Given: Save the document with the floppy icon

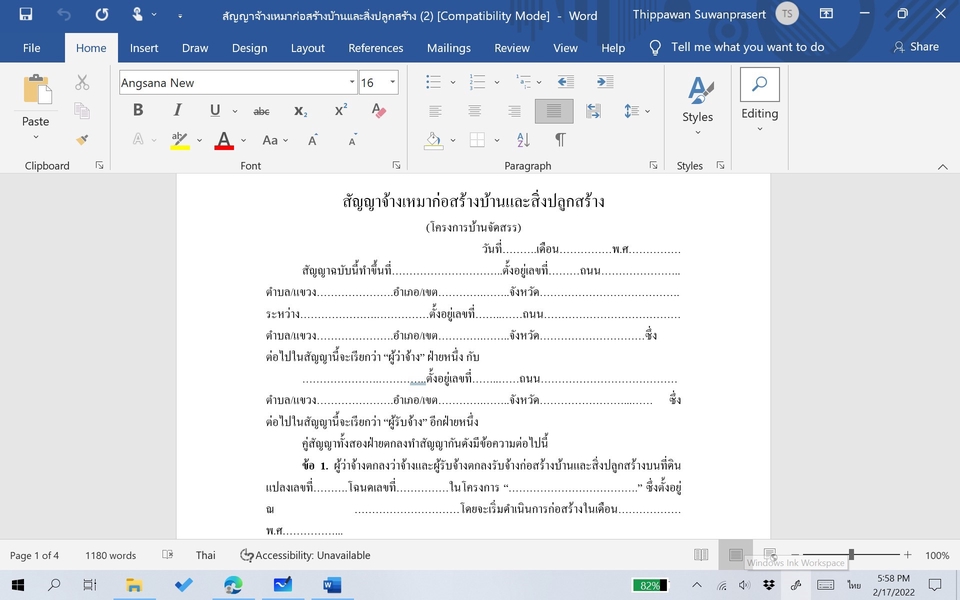Looking at the screenshot, I should click(26, 14).
